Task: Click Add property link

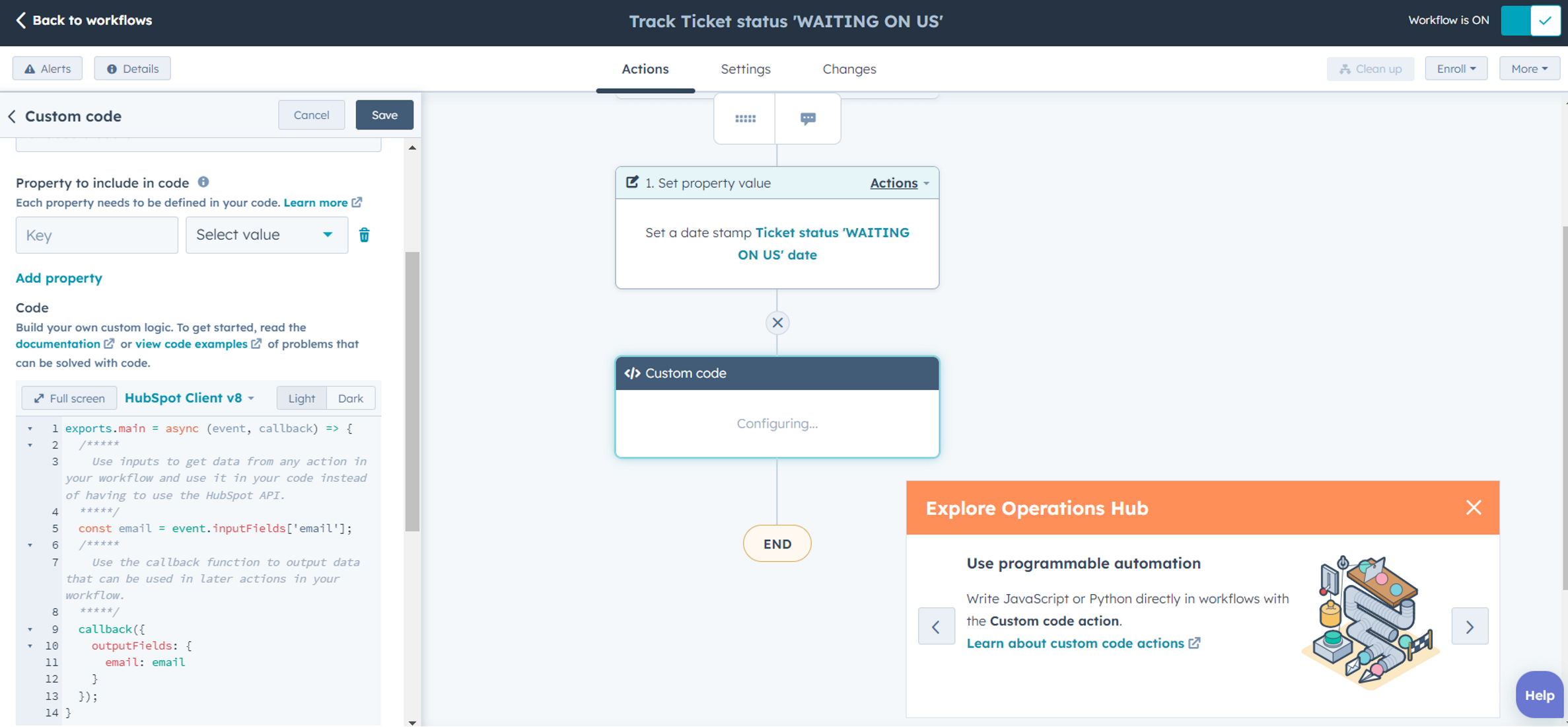Action: tap(59, 278)
